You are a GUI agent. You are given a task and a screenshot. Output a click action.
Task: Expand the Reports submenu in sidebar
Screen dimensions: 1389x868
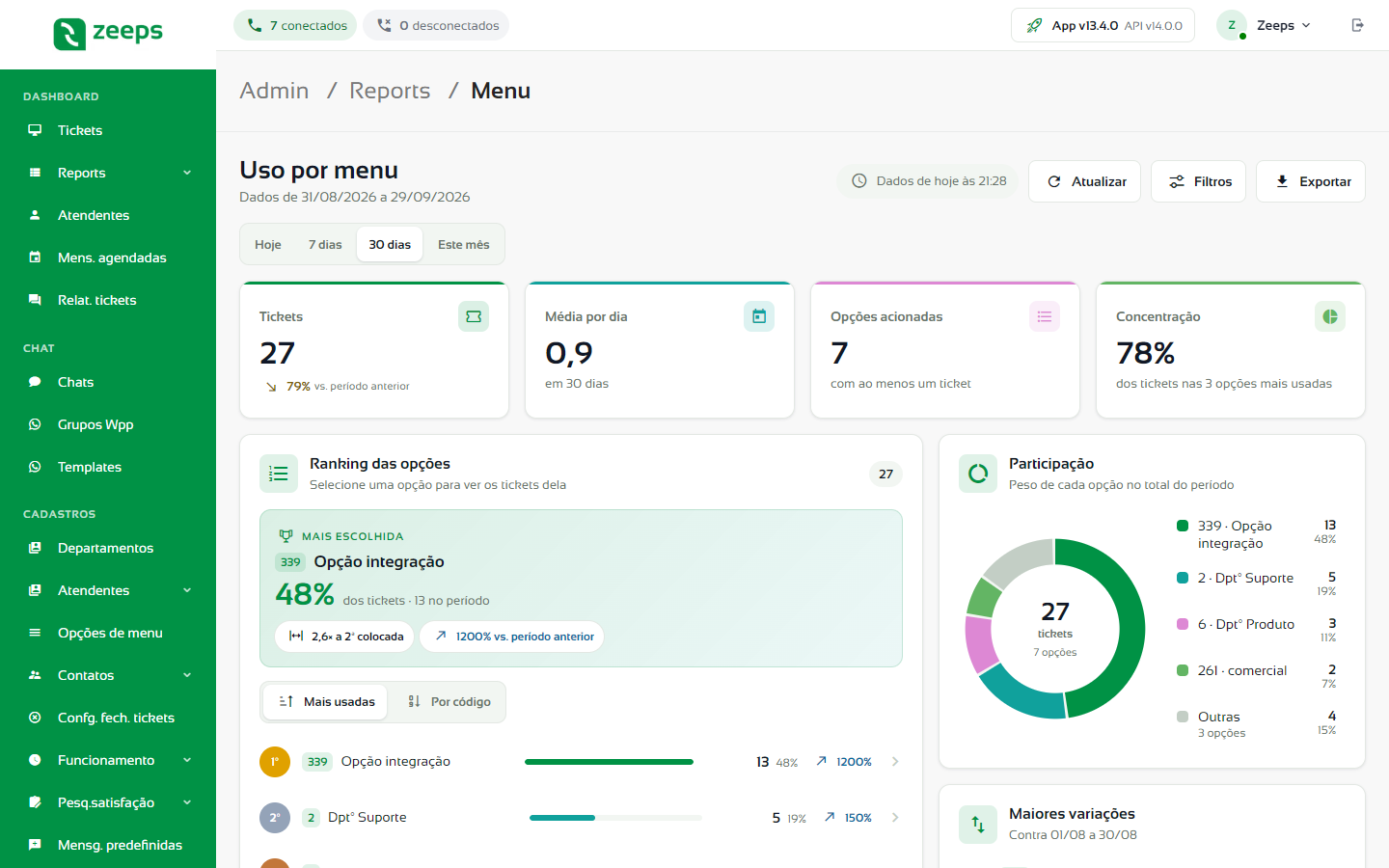pyautogui.click(x=187, y=173)
